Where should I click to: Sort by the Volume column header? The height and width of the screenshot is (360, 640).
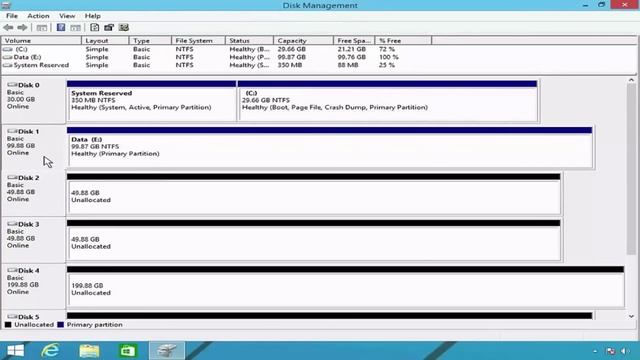point(41,41)
